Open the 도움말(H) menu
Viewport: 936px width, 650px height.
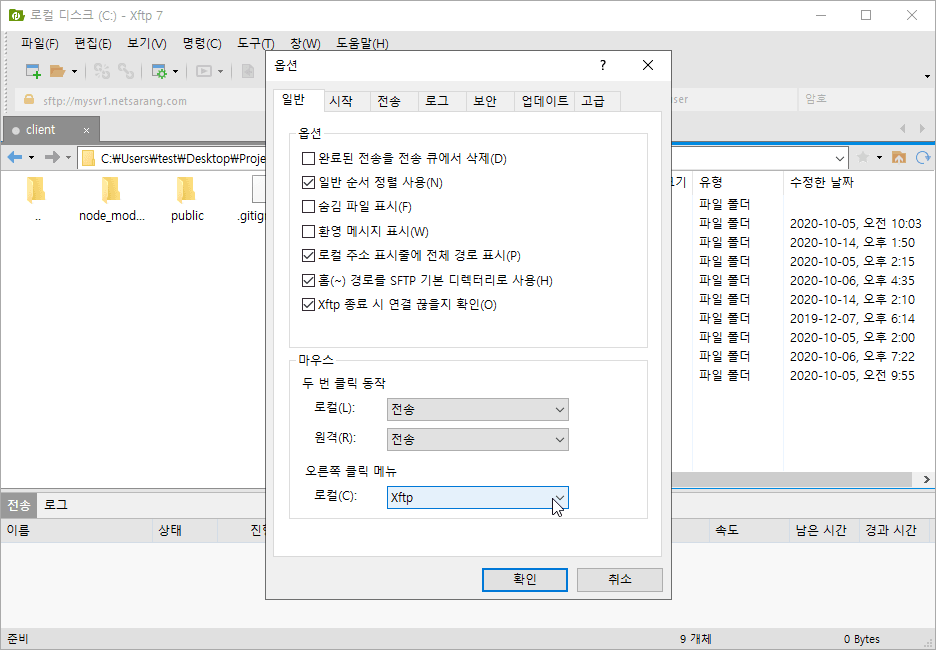click(x=362, y=44)
